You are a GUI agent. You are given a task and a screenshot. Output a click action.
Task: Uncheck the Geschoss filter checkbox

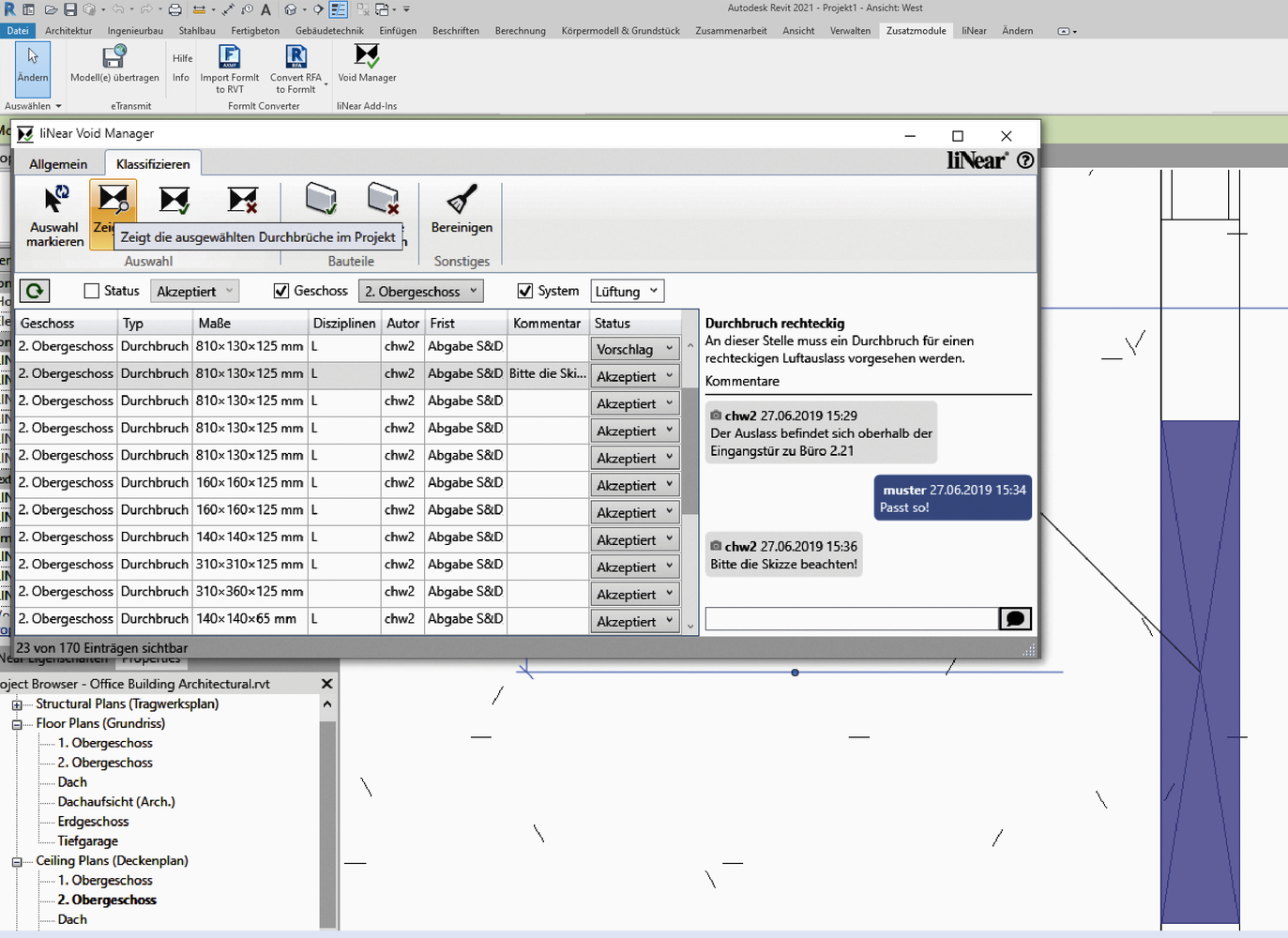281,291
